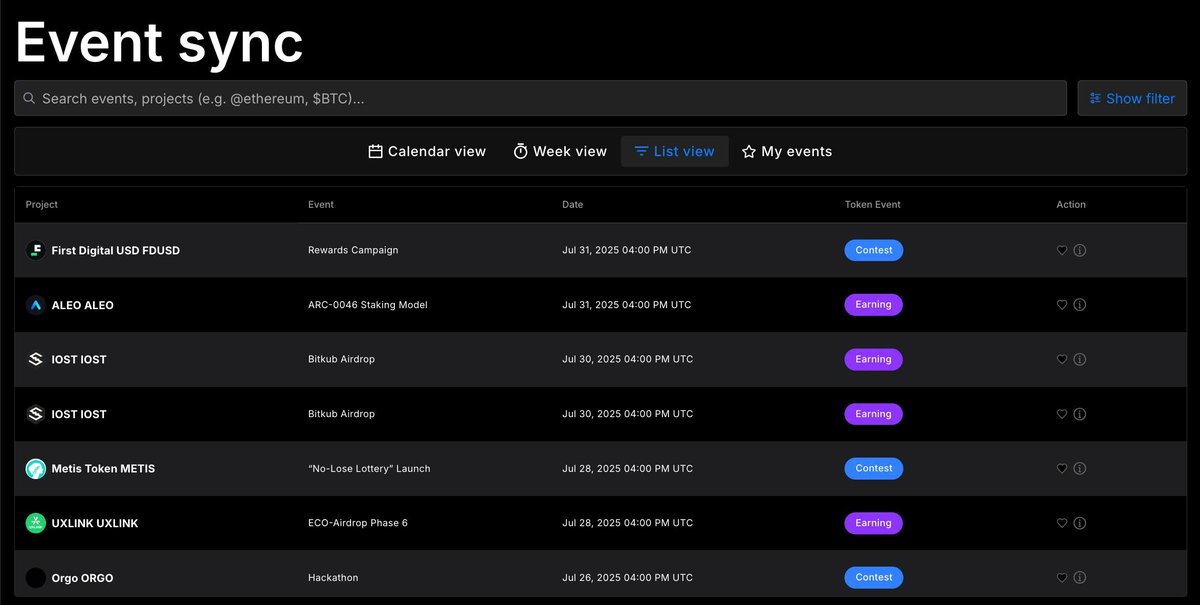Favorite the First Digital USD event with heart
Screen dimensions: 1200x605
[1062, 251]
